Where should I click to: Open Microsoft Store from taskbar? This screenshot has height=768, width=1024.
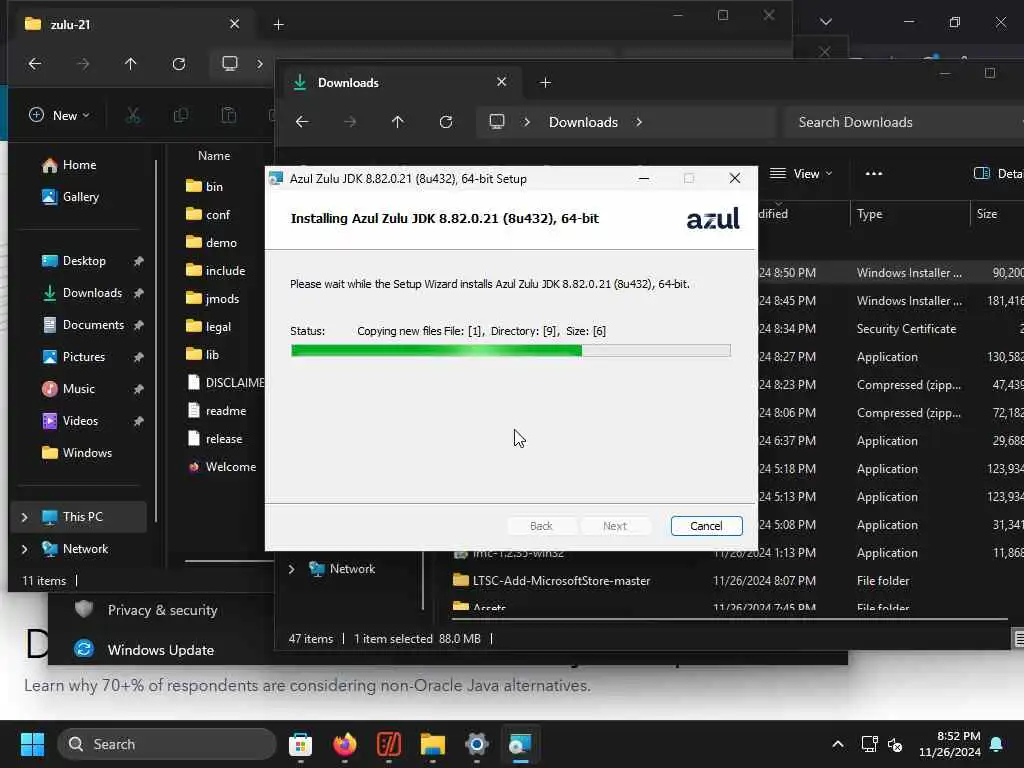click(x=300, y=744)
